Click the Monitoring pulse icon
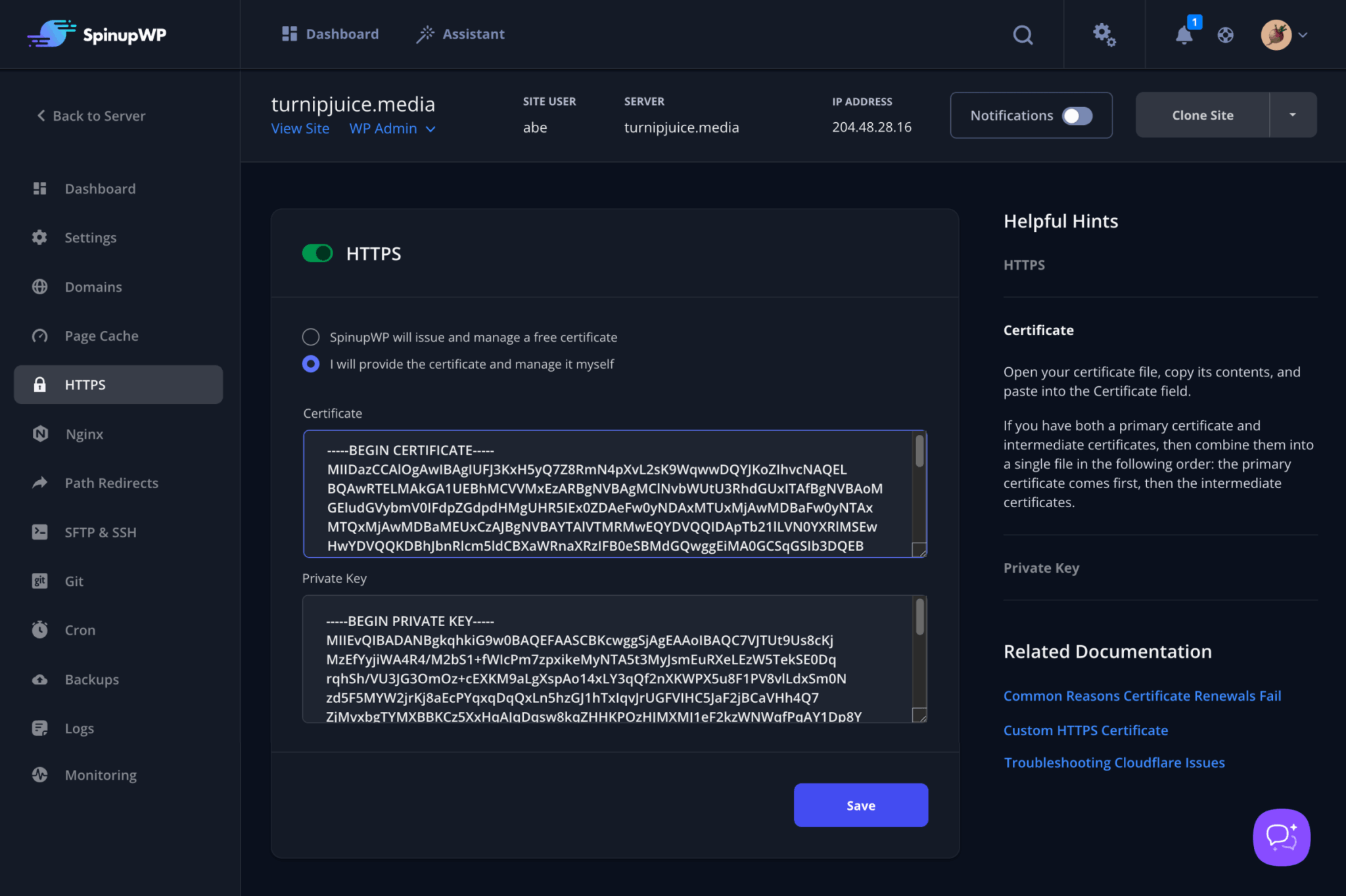The height and width of the screenshot is (896, 1346). (40, 774)
